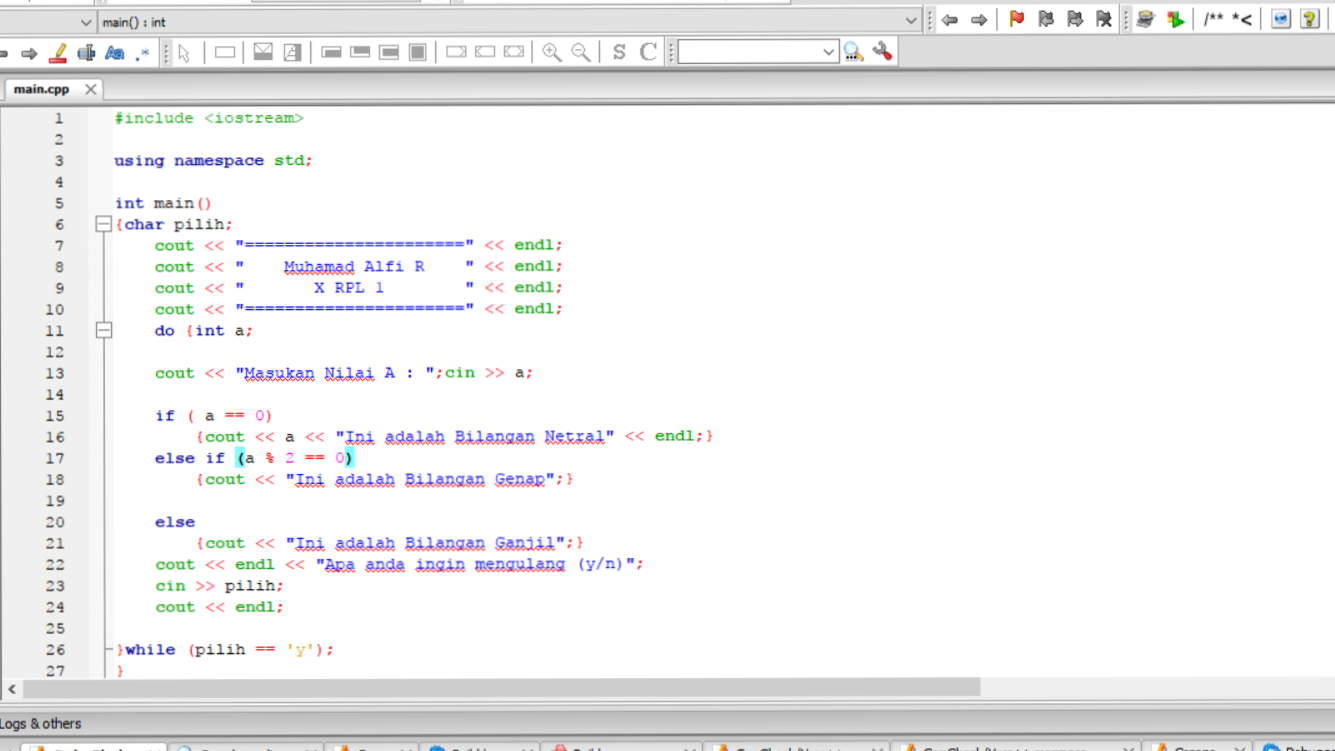The image size is (1335, 751).
Task: Click the 'else if (a % 2 == 0)' line
Action: click(x=254, y=458)
